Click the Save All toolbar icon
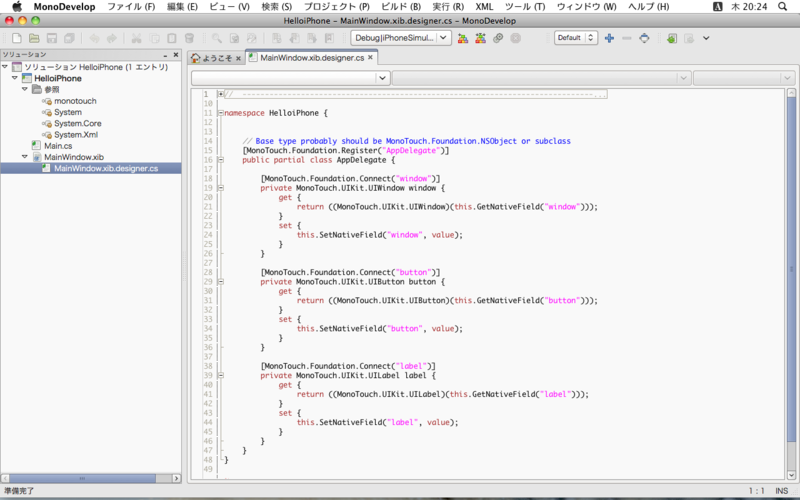 (x=69, y=38)
